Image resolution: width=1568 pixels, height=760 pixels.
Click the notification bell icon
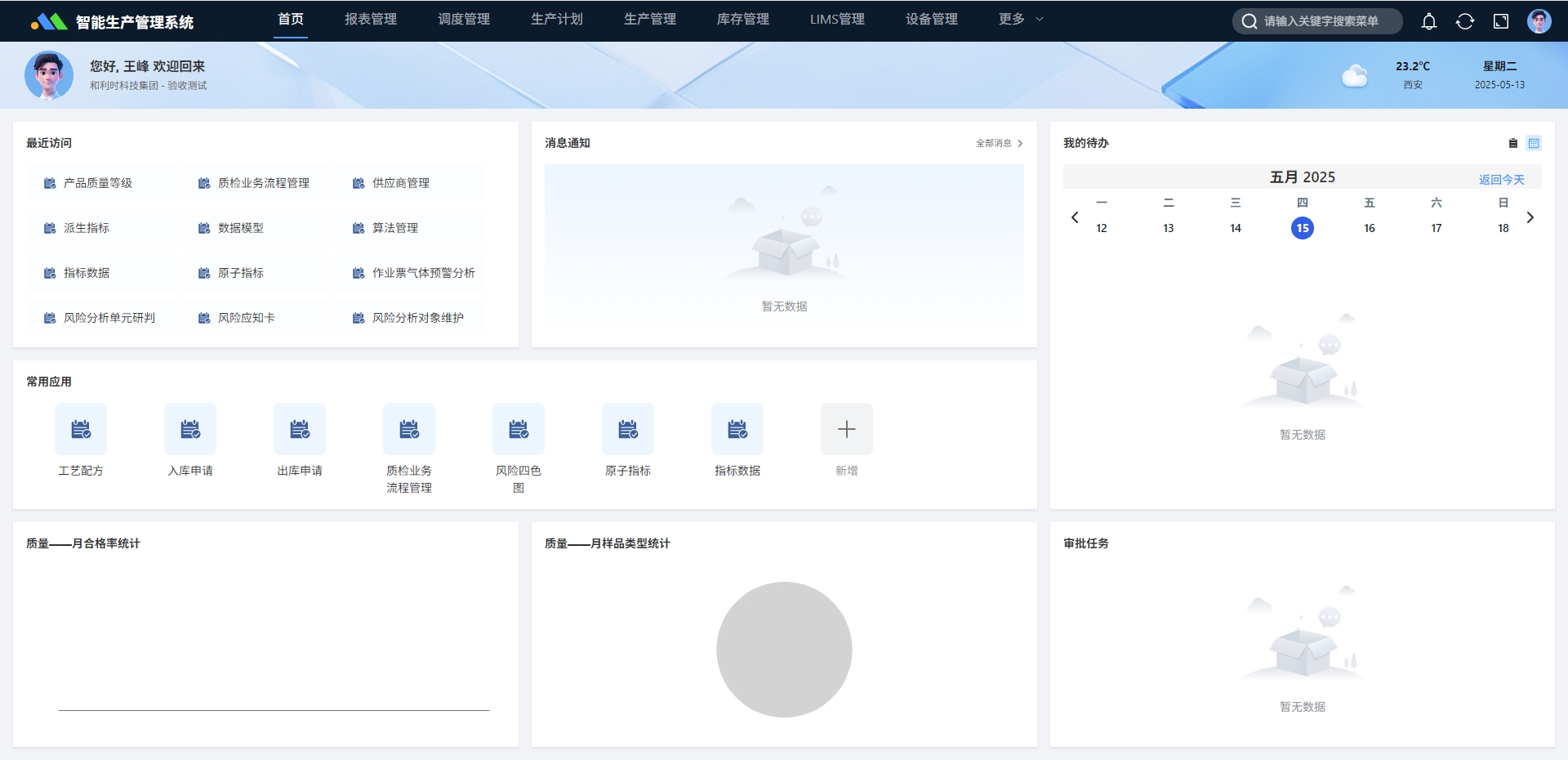click(x=1428, y=21)
